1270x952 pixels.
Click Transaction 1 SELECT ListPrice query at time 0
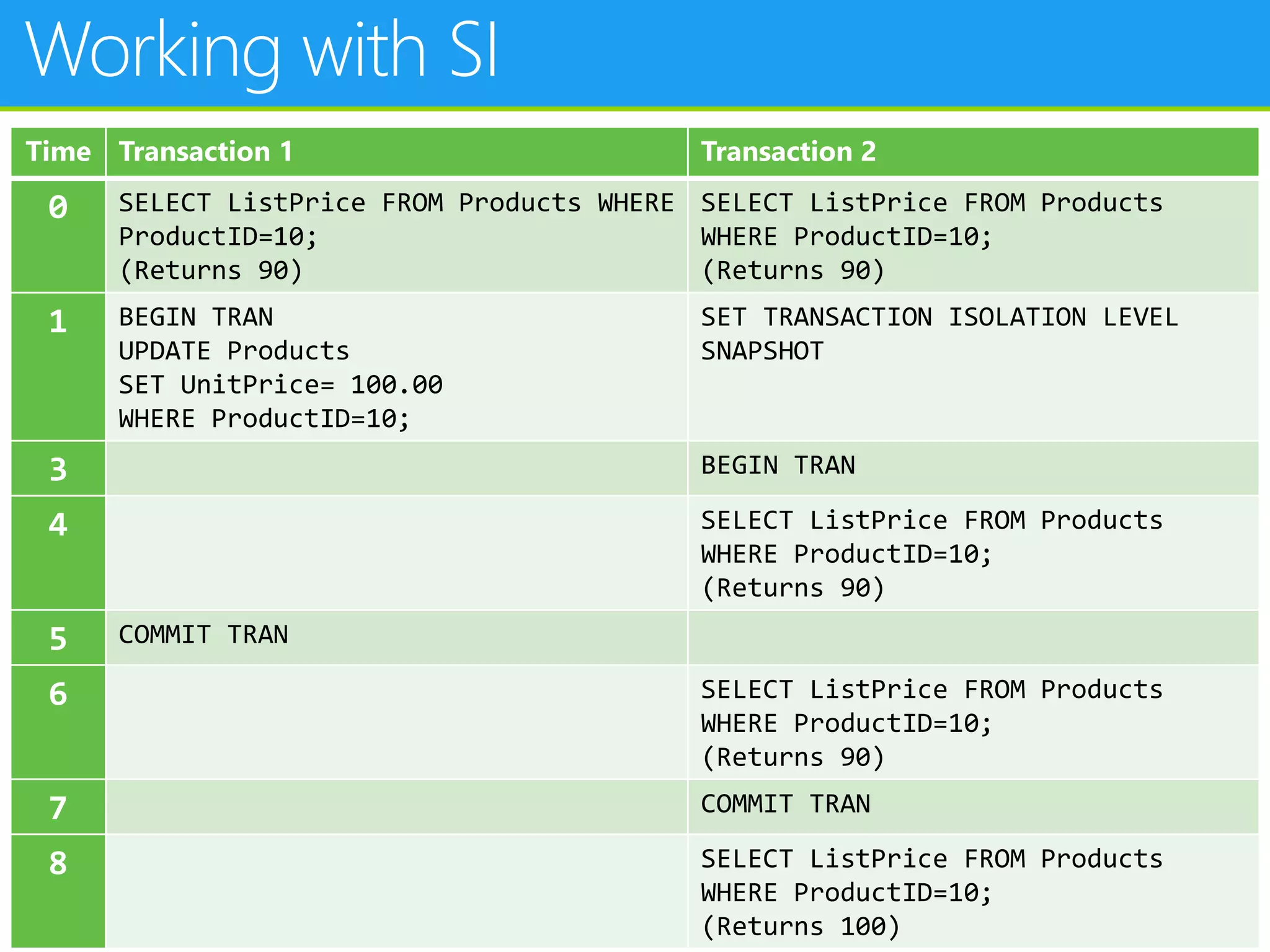click(396, 236)
